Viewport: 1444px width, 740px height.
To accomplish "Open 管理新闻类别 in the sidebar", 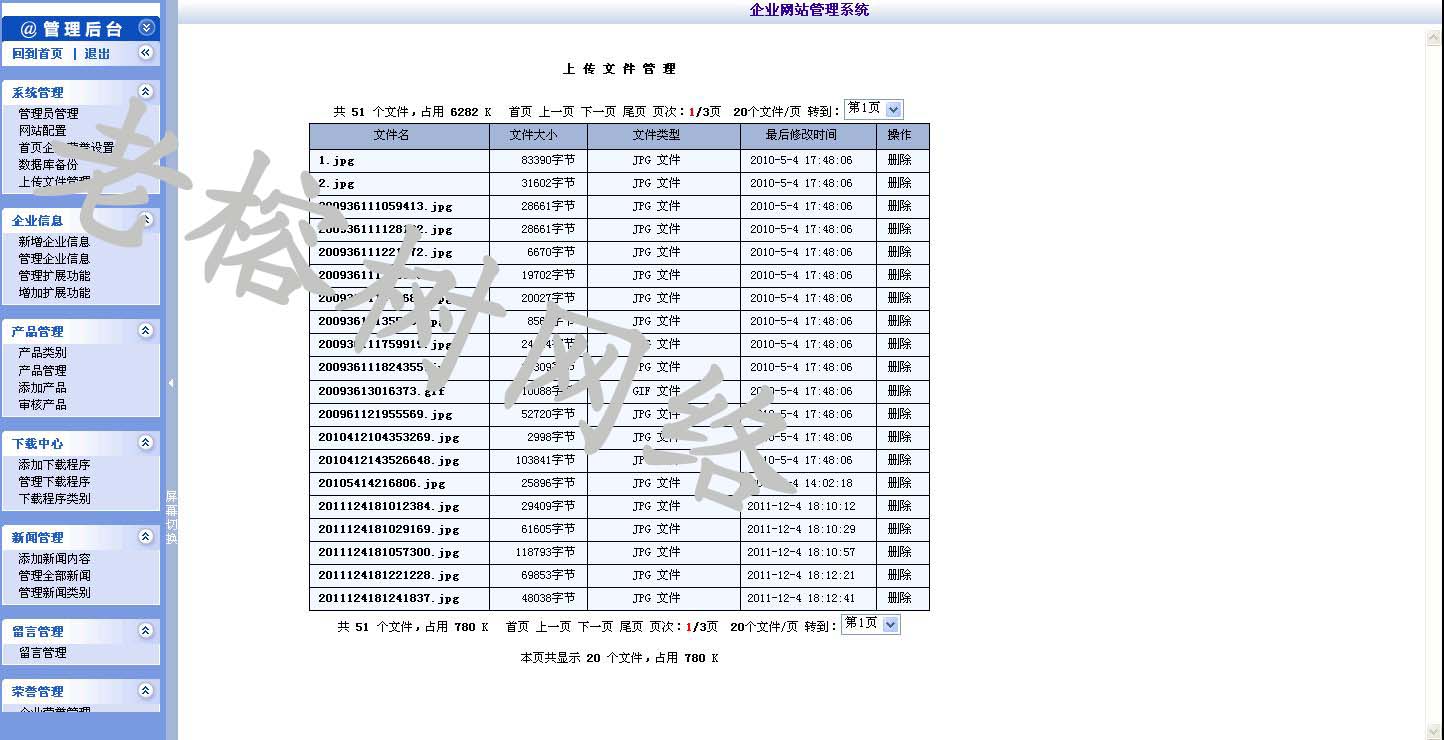I will point(54,593).
